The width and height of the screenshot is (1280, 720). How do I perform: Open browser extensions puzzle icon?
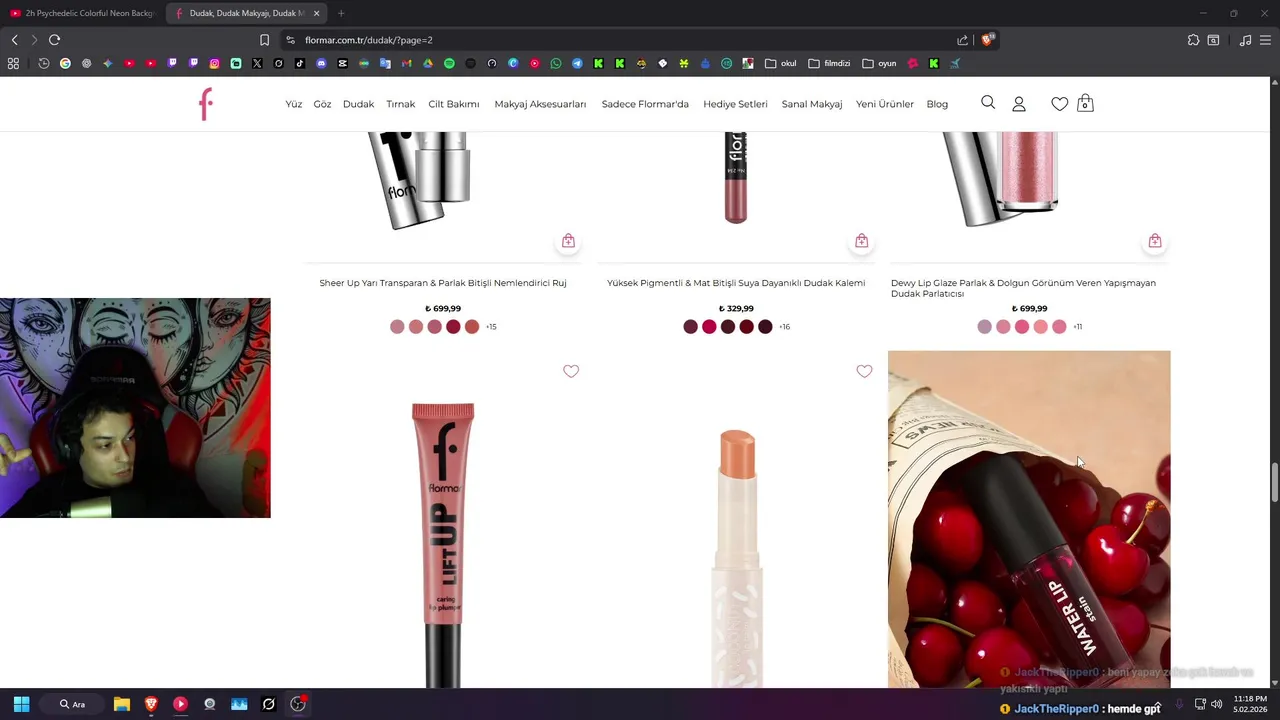(1193, 40)
